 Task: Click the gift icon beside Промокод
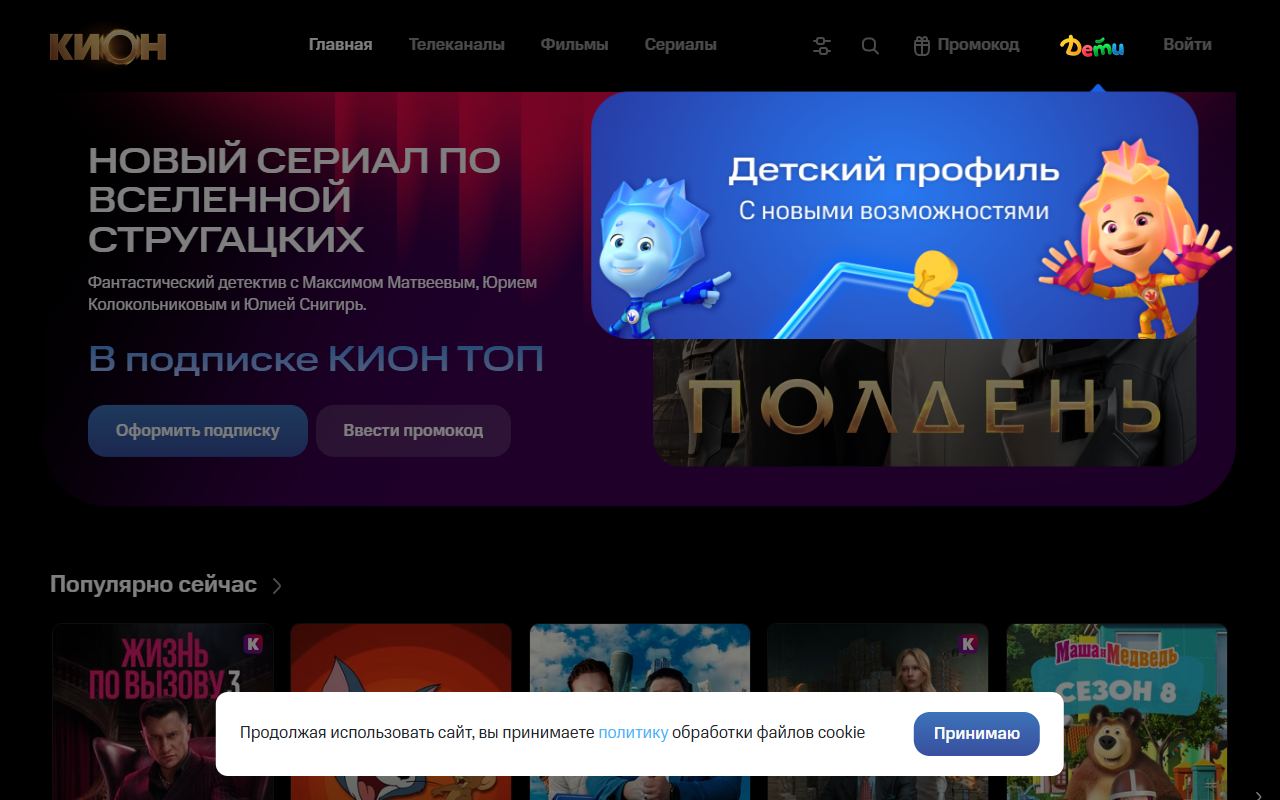pyautogui.click(x=922, y=46)
